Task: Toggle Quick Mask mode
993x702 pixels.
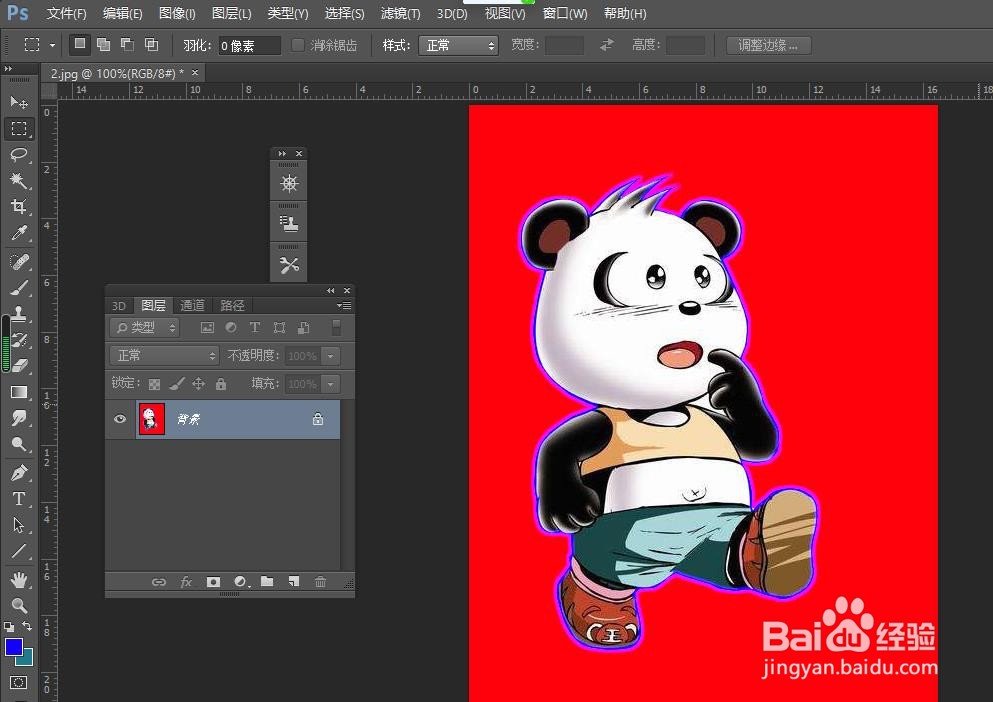Action: 18,682
